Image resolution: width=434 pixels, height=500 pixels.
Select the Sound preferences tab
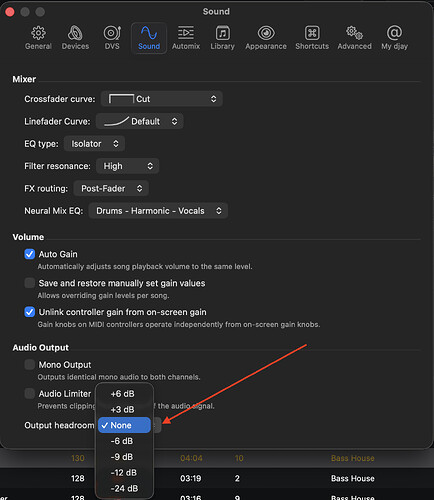coord(149,38)
